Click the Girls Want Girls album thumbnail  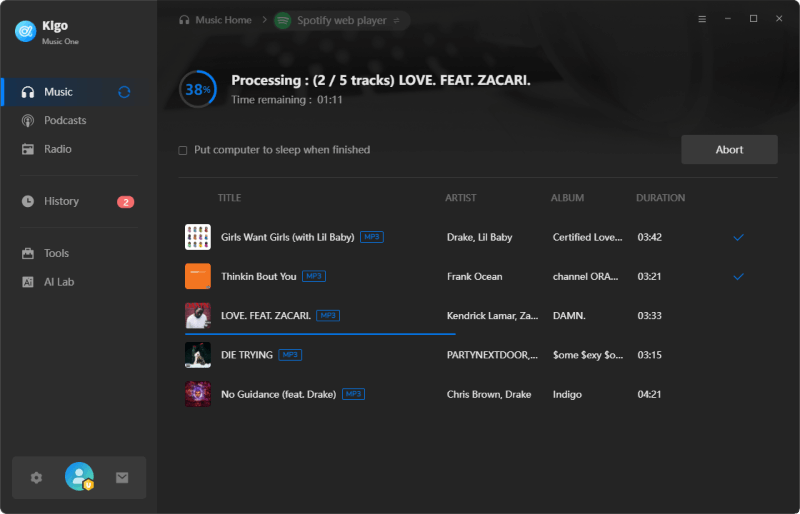point(198,237)
